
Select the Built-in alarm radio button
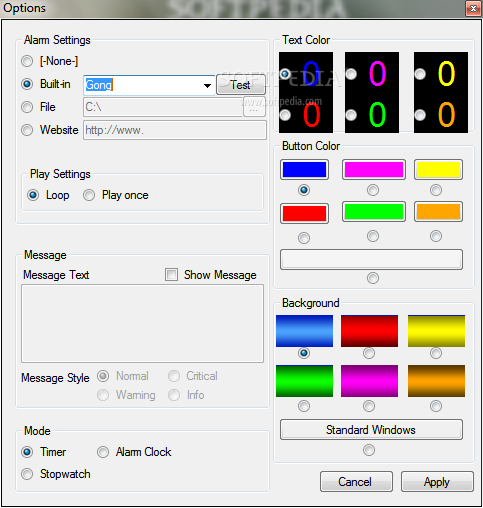pos(27,84)
